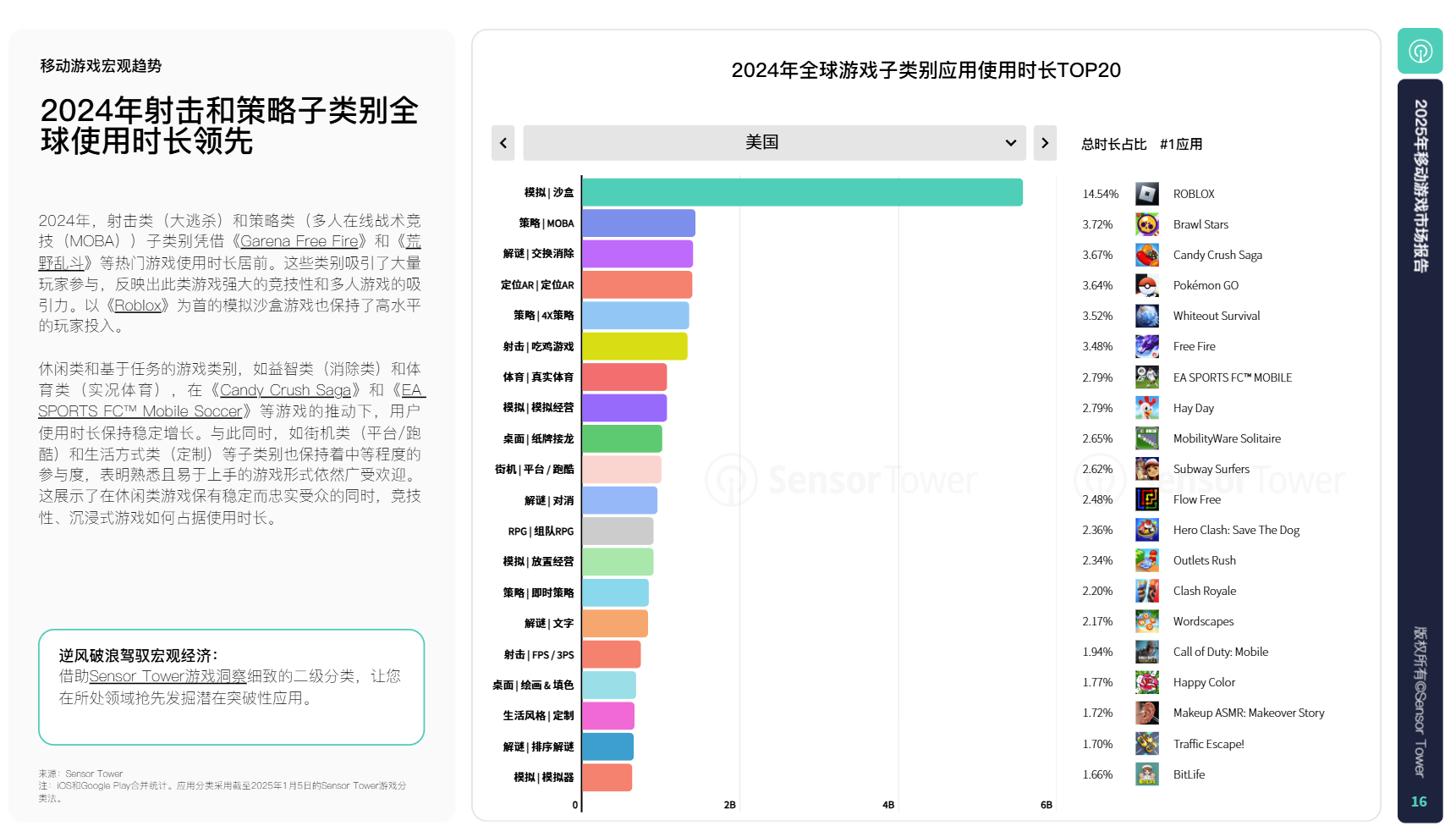The image size is (1456, 837).
Task: Select the #1应用 column header
Action: tap(1180, 145)
